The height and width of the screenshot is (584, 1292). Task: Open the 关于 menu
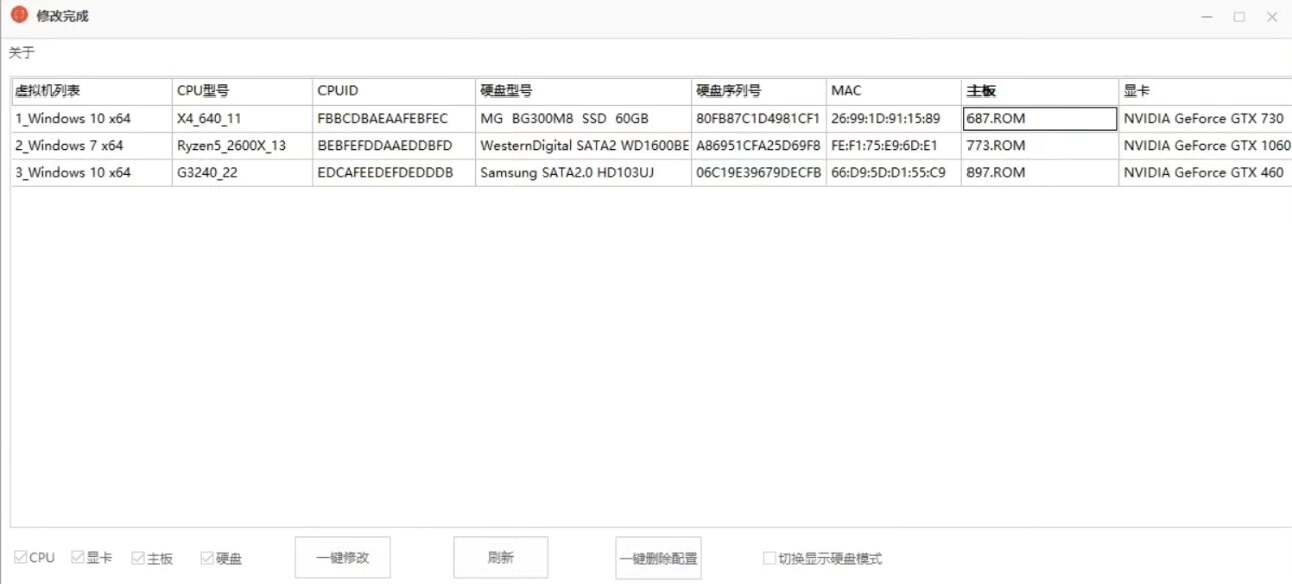click(x=22, y=53)
